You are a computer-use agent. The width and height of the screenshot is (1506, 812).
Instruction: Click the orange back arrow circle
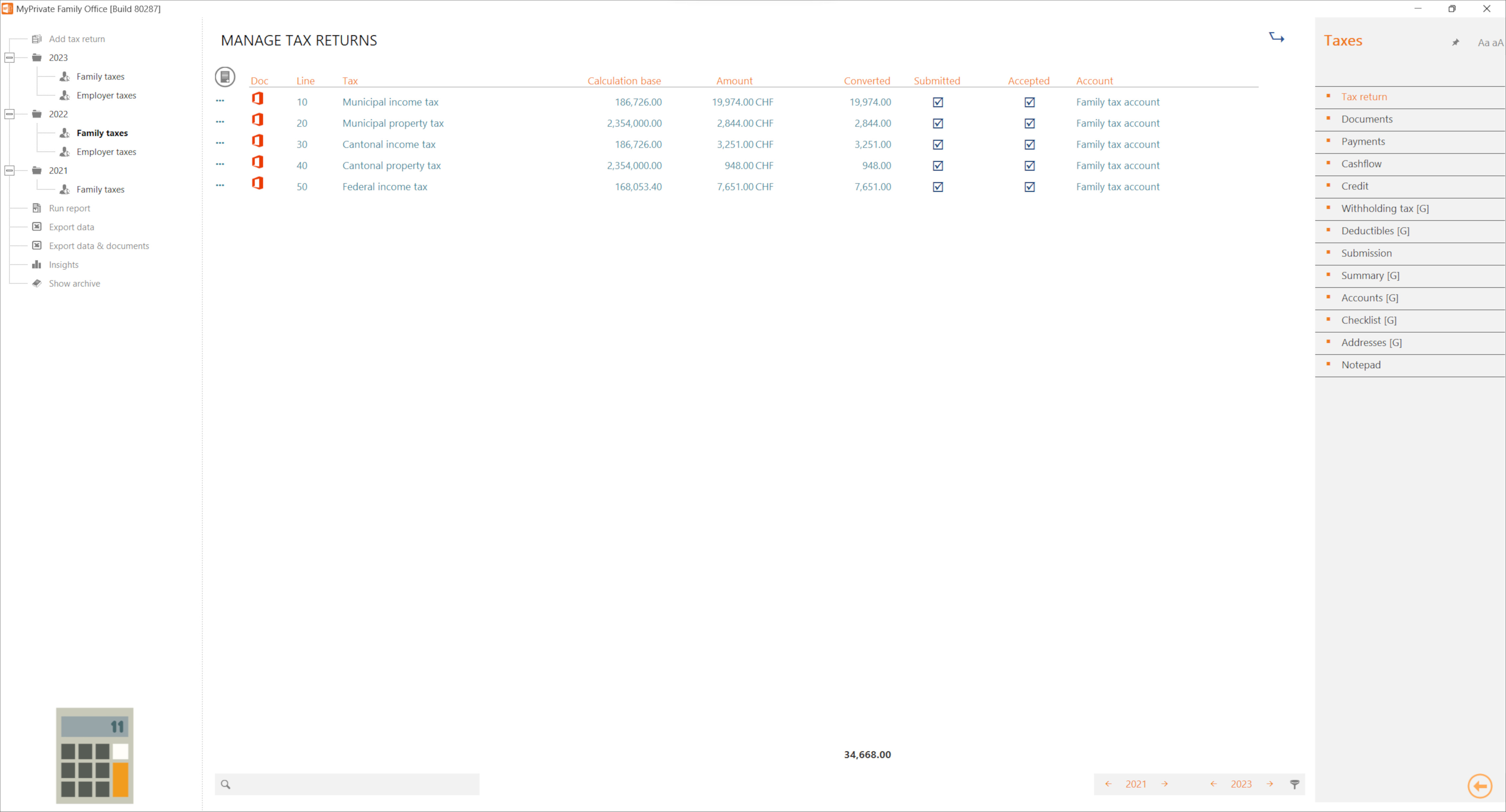click(1480, 786)
